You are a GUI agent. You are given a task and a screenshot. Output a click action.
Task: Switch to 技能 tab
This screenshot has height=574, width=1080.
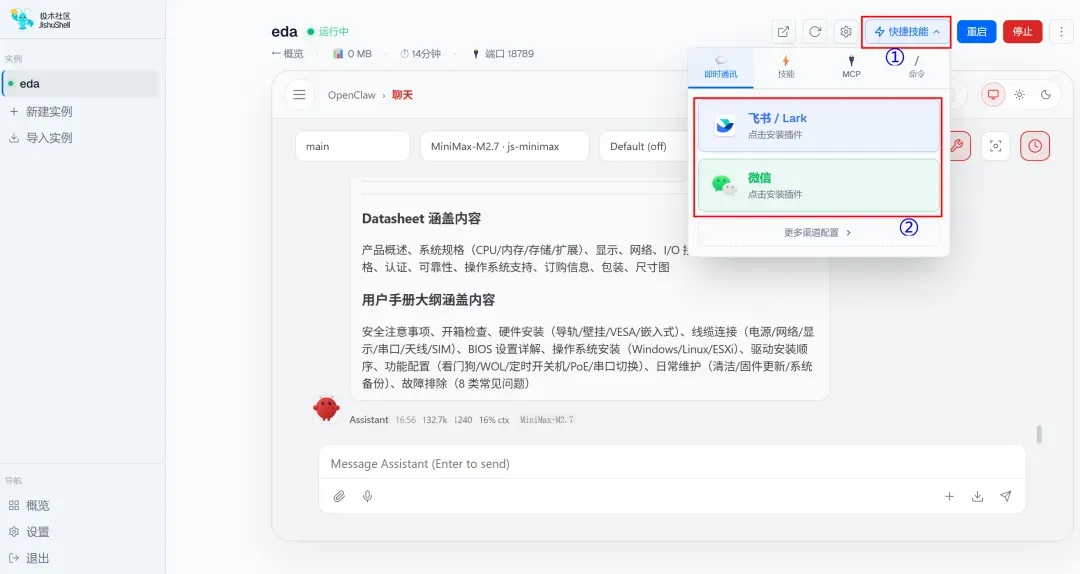coord(786,67)
